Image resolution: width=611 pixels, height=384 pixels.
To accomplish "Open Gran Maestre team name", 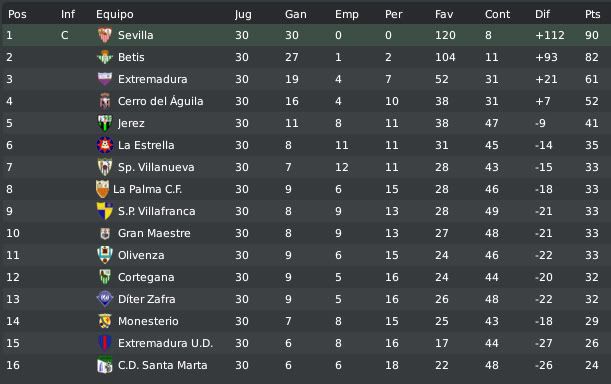I will pos(154,233).
